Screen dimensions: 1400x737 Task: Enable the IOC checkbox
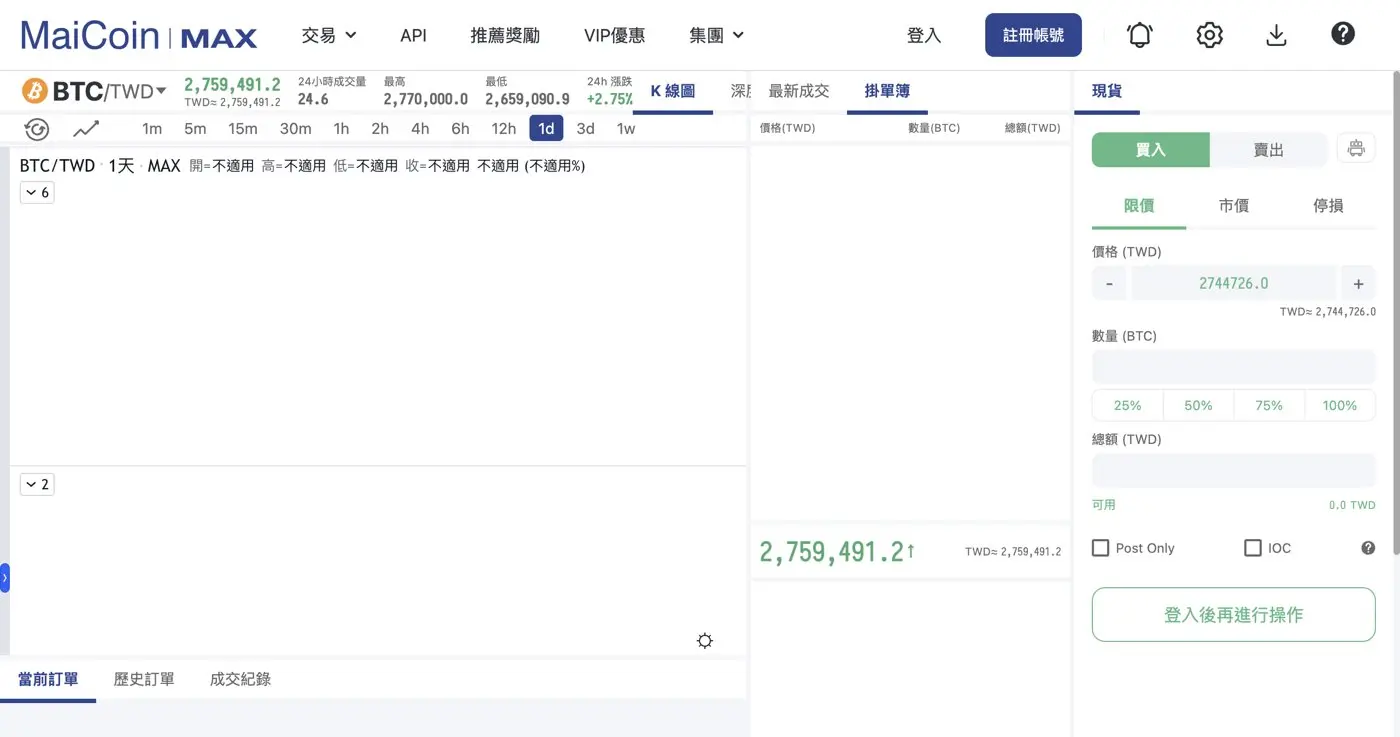[1252, 548]
